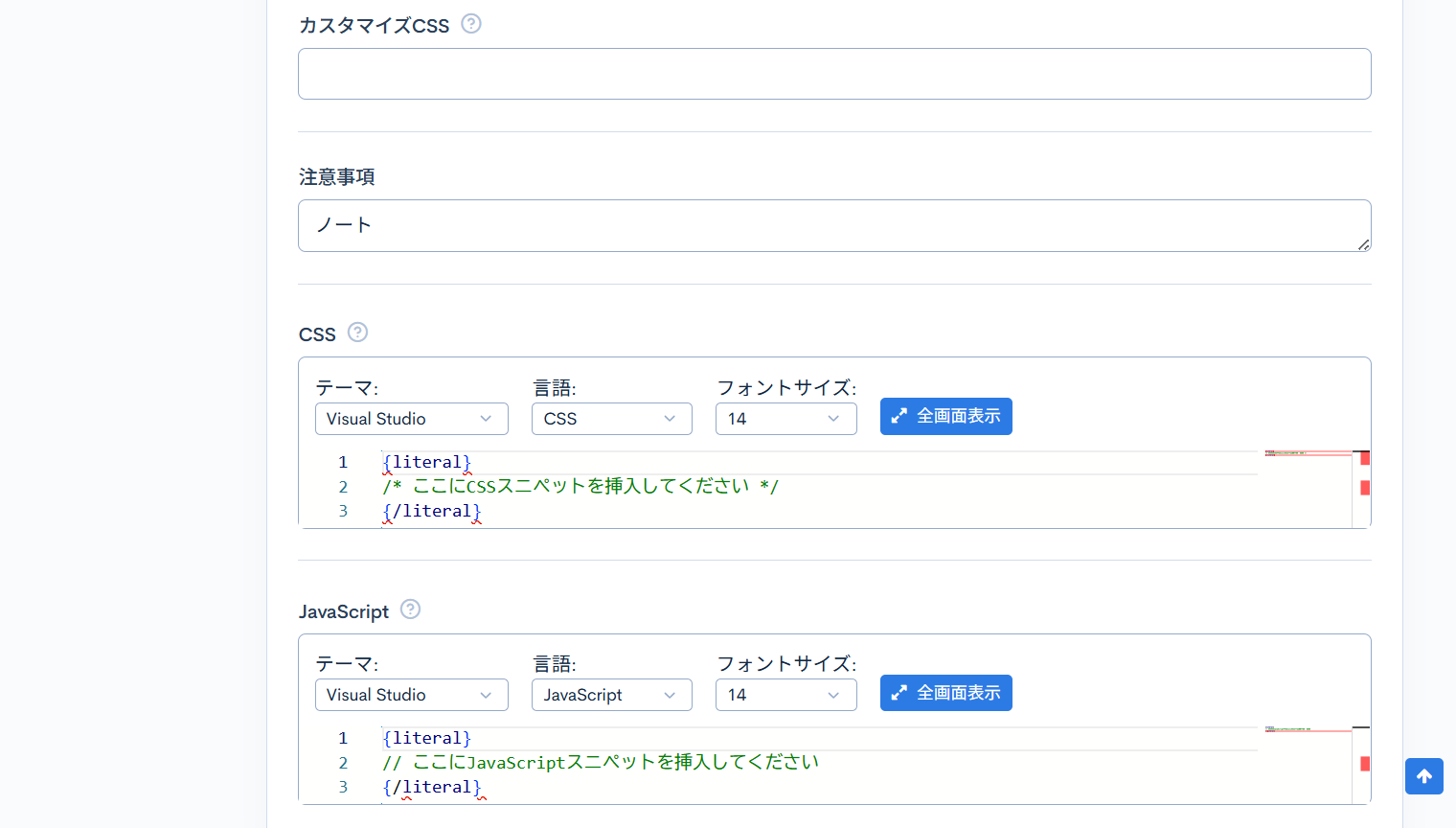Viewport: 1456px width, 828px height.
Task: Click the scroll-to-top arrow button
Action: pos(1423,776)
